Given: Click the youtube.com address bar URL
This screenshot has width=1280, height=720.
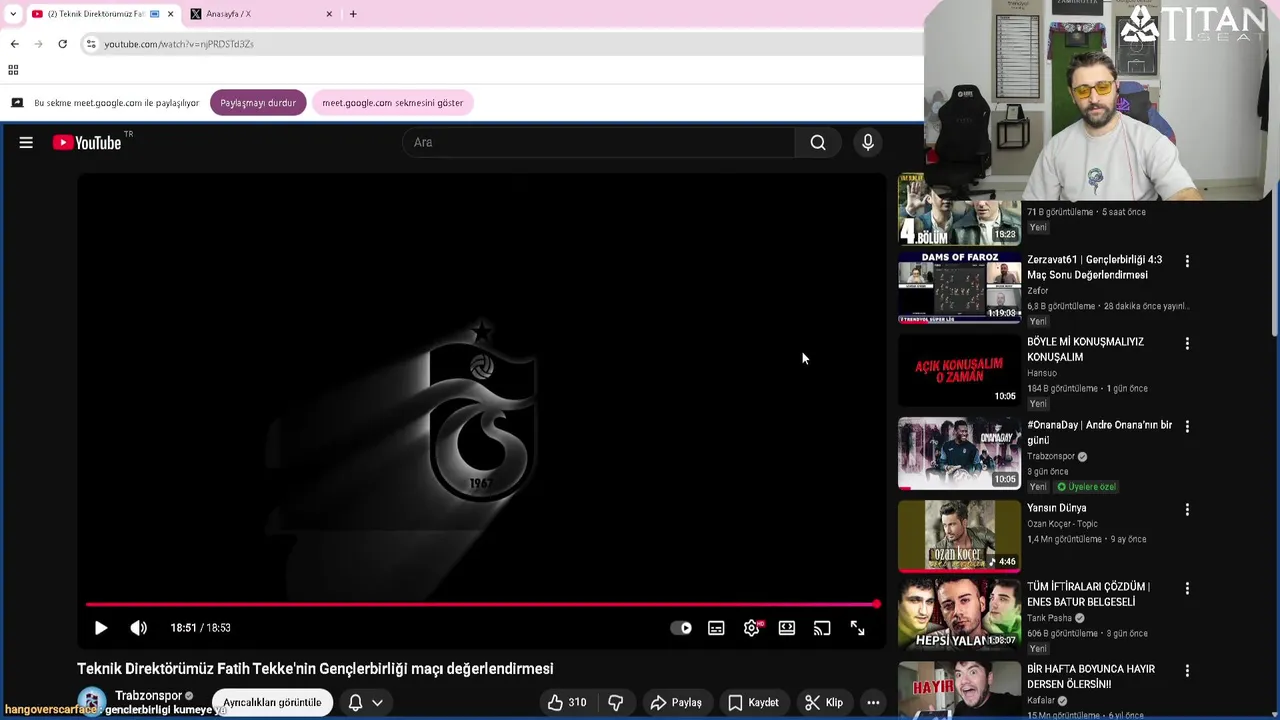Looking at the screenshot, I should pyautogui.click(x=179, y=44).
